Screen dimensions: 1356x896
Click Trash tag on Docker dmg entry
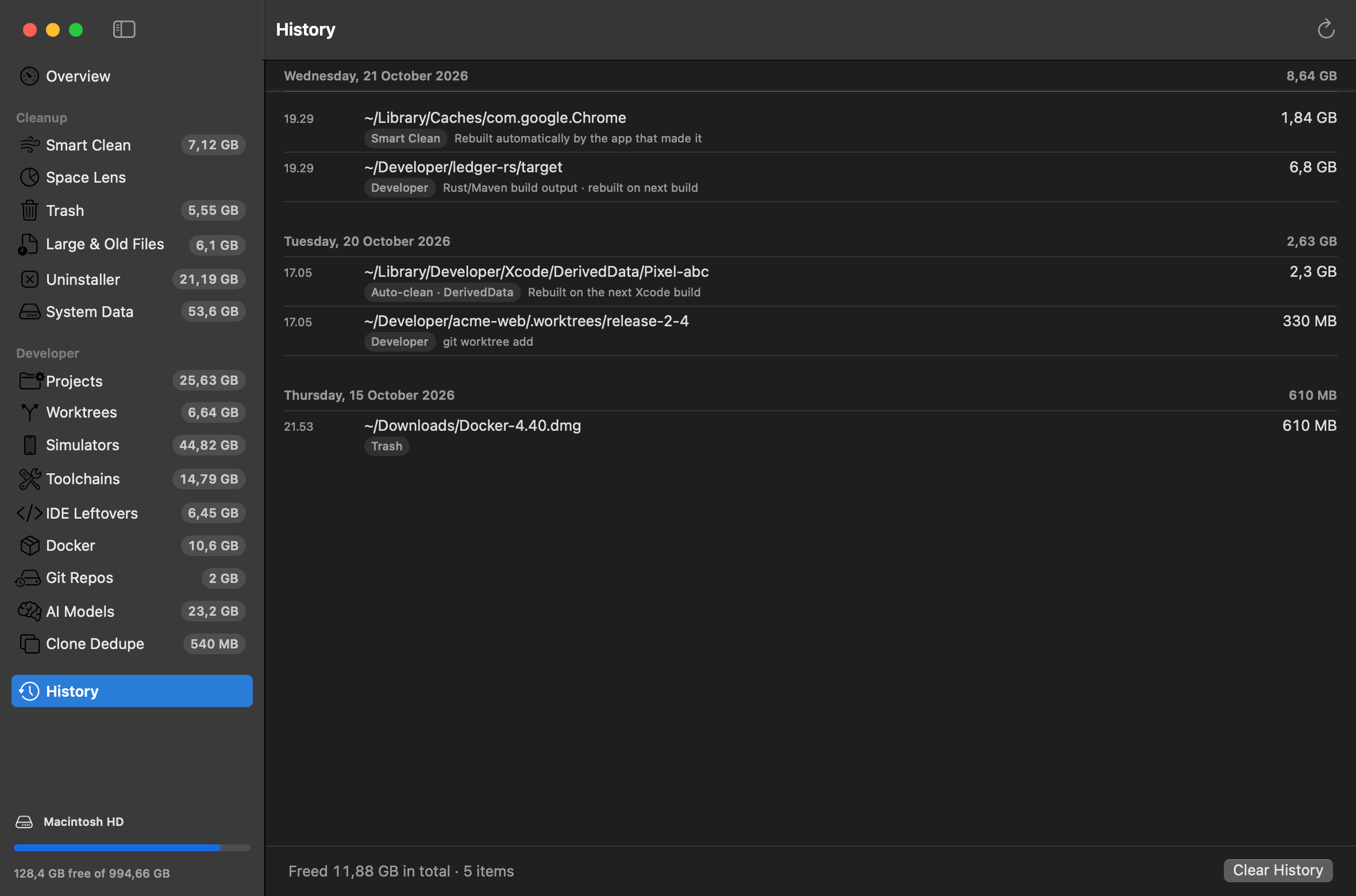tap(387, 446)
